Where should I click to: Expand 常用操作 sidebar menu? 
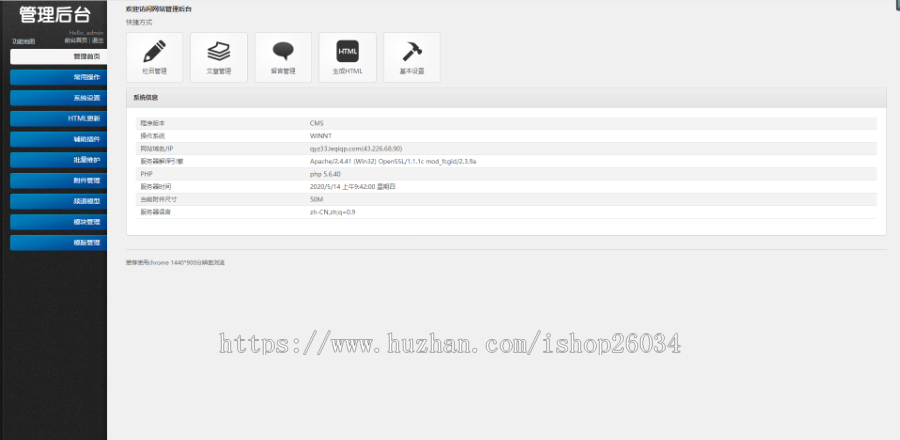[x=59, y=77]
